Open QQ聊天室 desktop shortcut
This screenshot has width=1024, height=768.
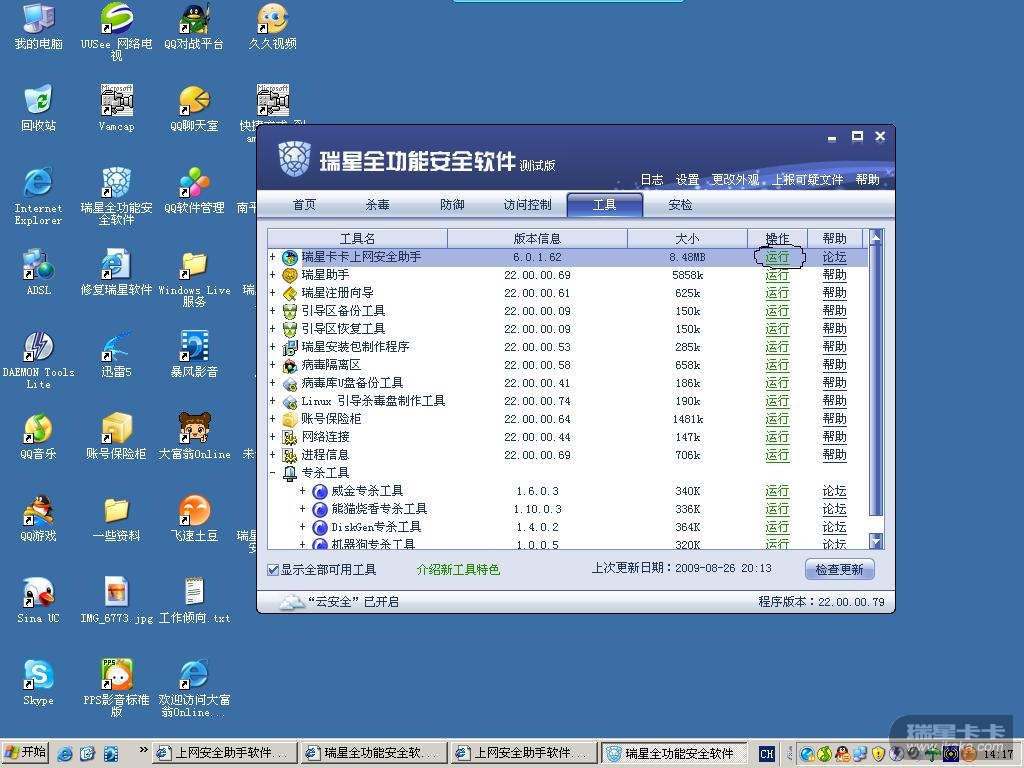194,108
